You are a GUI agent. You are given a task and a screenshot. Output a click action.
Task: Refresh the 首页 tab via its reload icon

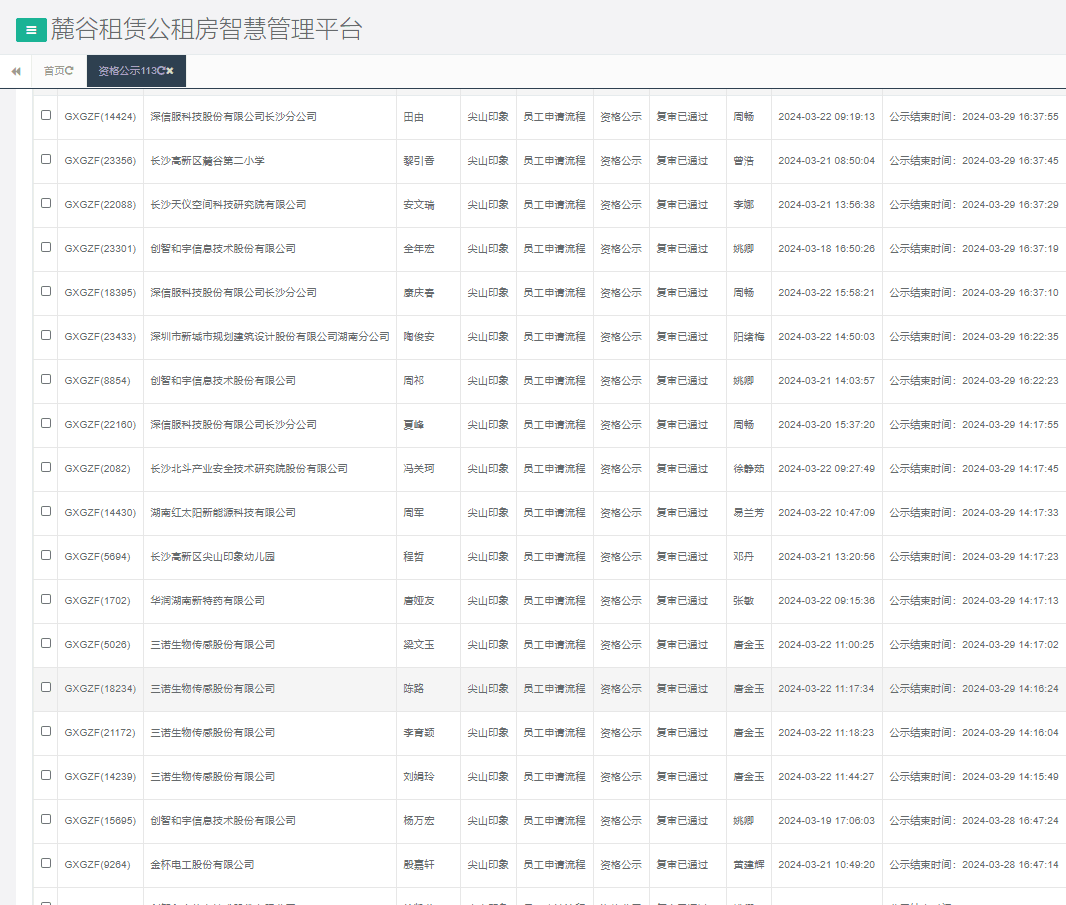[69, 71]
